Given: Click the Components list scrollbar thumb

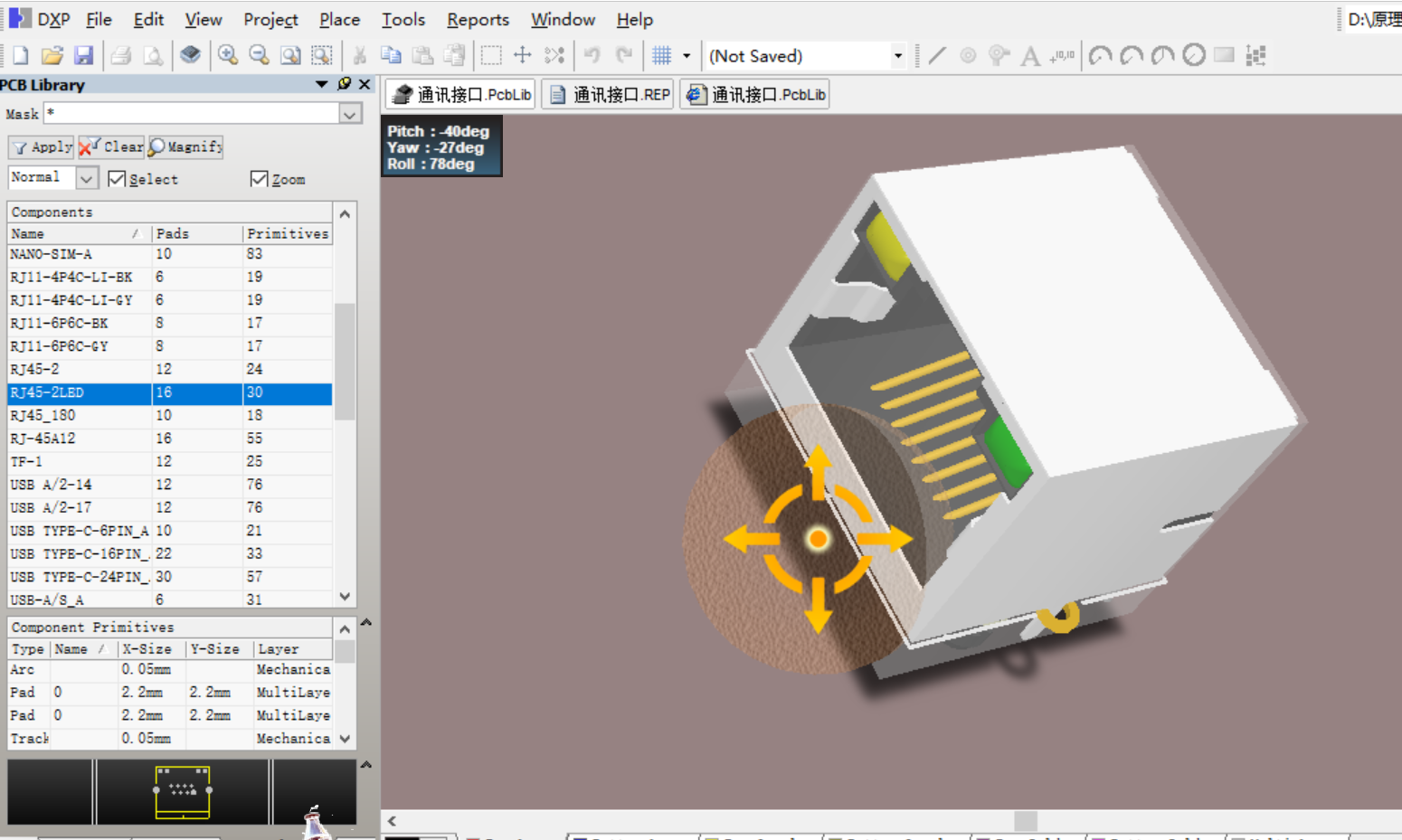Looking at the screenshot, I should pyautogui.click(x=345, y=362).
